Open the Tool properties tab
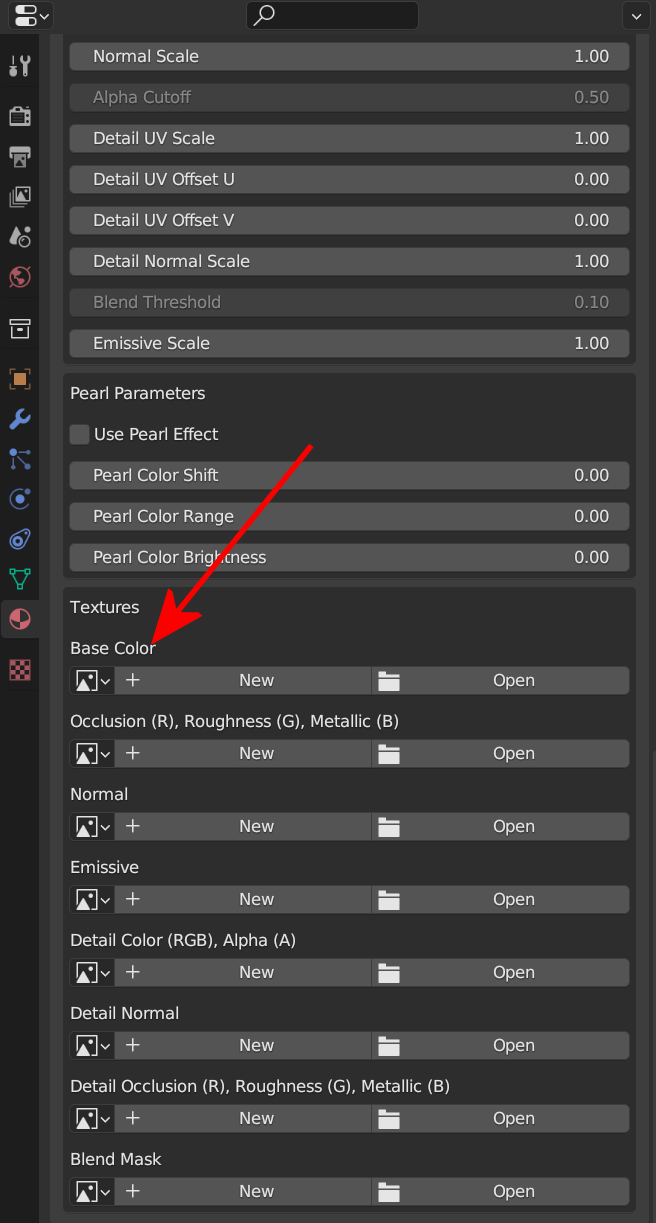Screen dimensions: 656x1223 coord(19,66)
